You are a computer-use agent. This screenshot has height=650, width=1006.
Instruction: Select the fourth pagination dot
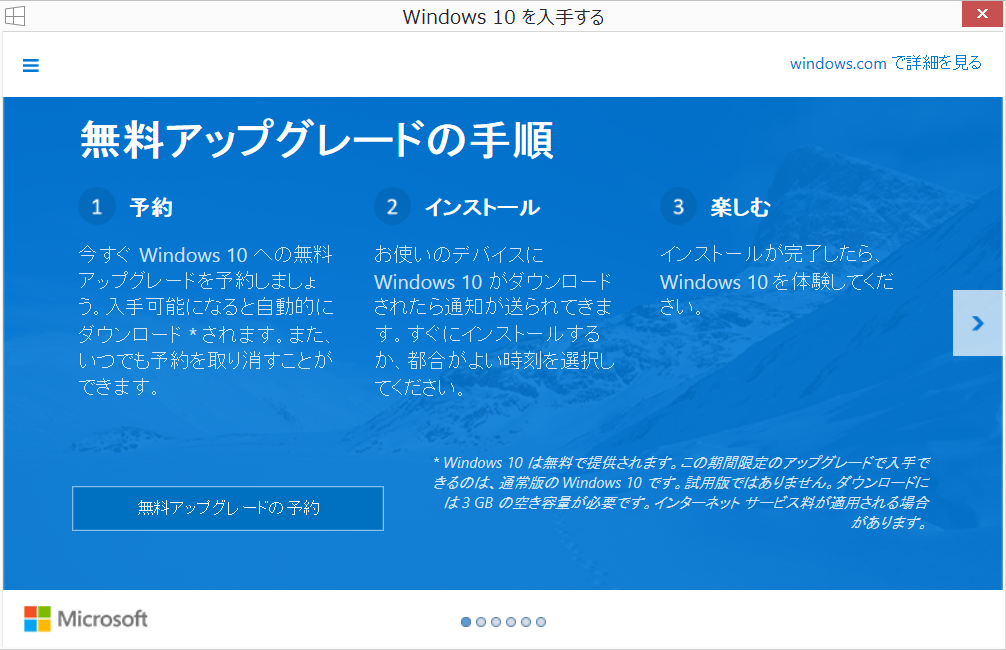pyautogui.click(x=511, y=622)
